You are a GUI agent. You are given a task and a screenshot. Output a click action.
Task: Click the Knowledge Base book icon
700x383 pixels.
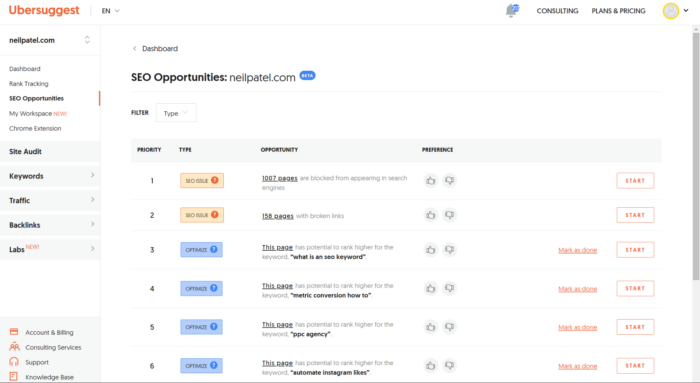point(14,376)
